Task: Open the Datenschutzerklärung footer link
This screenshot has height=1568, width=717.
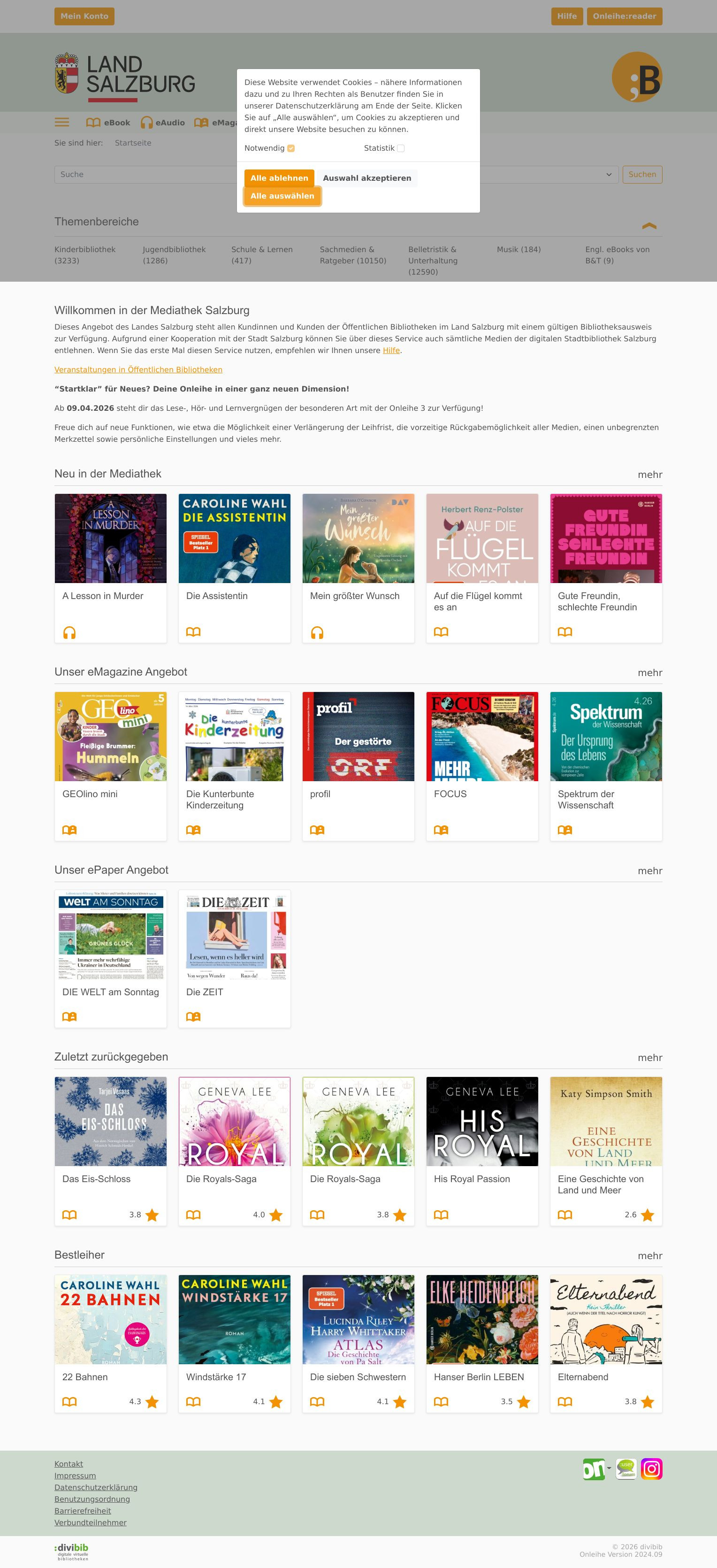Action: point(96,1487)
